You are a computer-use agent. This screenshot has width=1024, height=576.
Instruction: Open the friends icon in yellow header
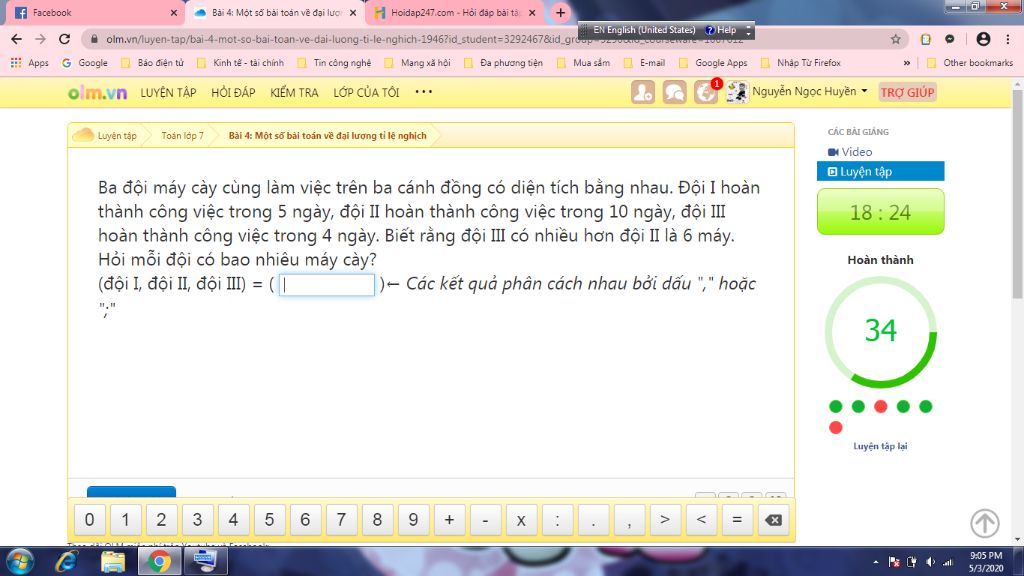click(x=643, y=92)
